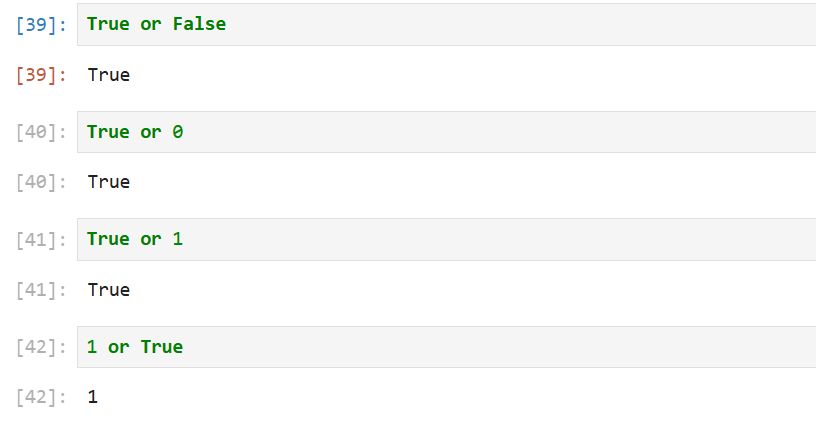Click the [40] input prompt label
The width and height of the screenshot is (816, 429).
tap(41, 132)
